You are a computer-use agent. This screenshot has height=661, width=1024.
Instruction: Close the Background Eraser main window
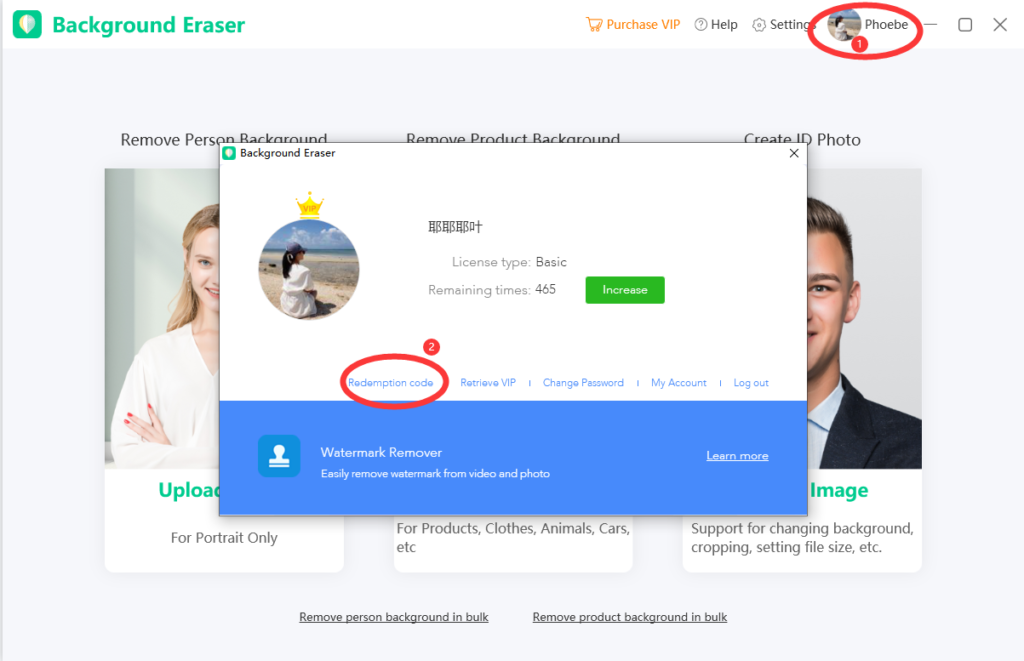click(999, 25)
